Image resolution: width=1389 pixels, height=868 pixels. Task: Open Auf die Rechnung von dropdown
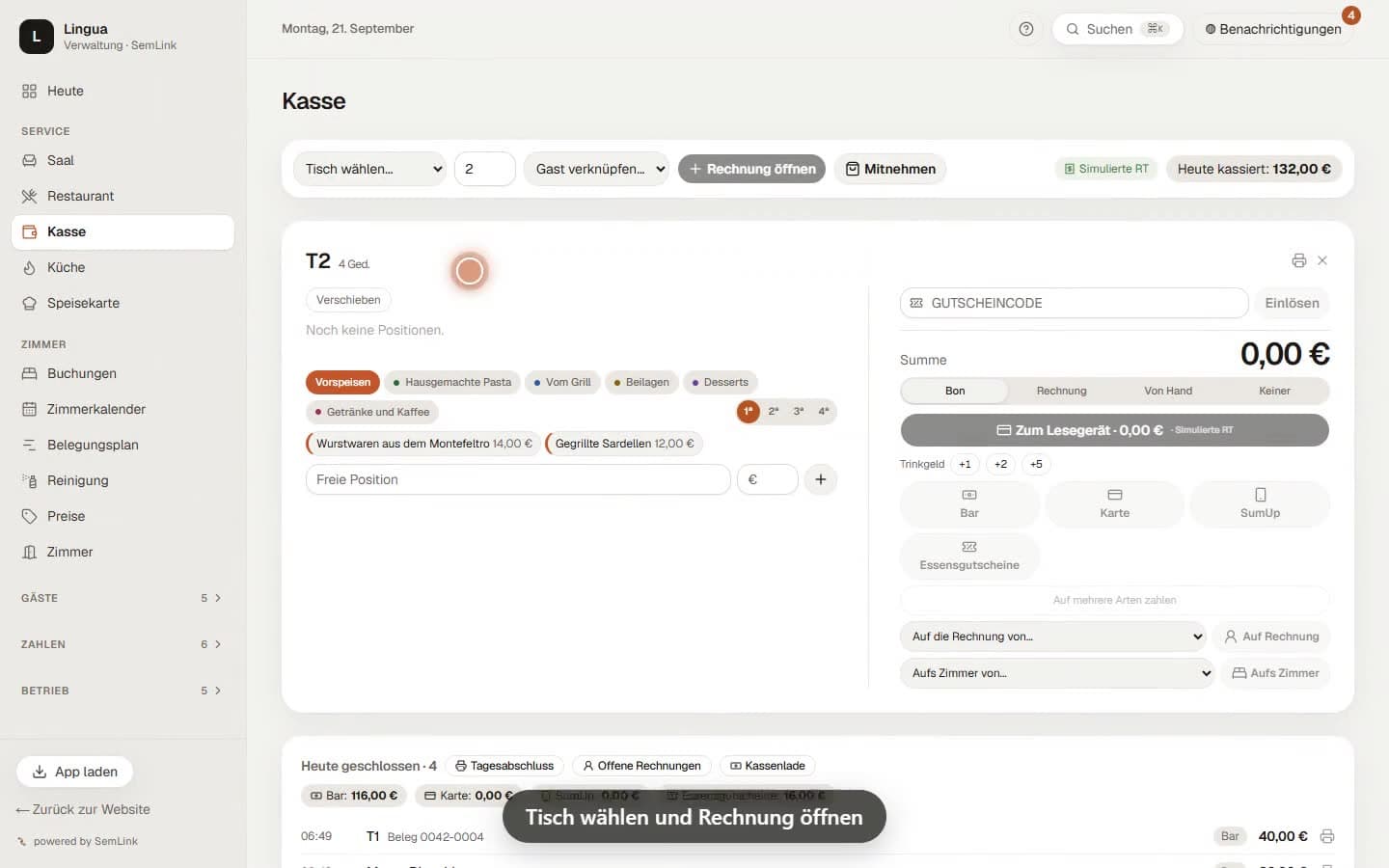(1053, 637)
